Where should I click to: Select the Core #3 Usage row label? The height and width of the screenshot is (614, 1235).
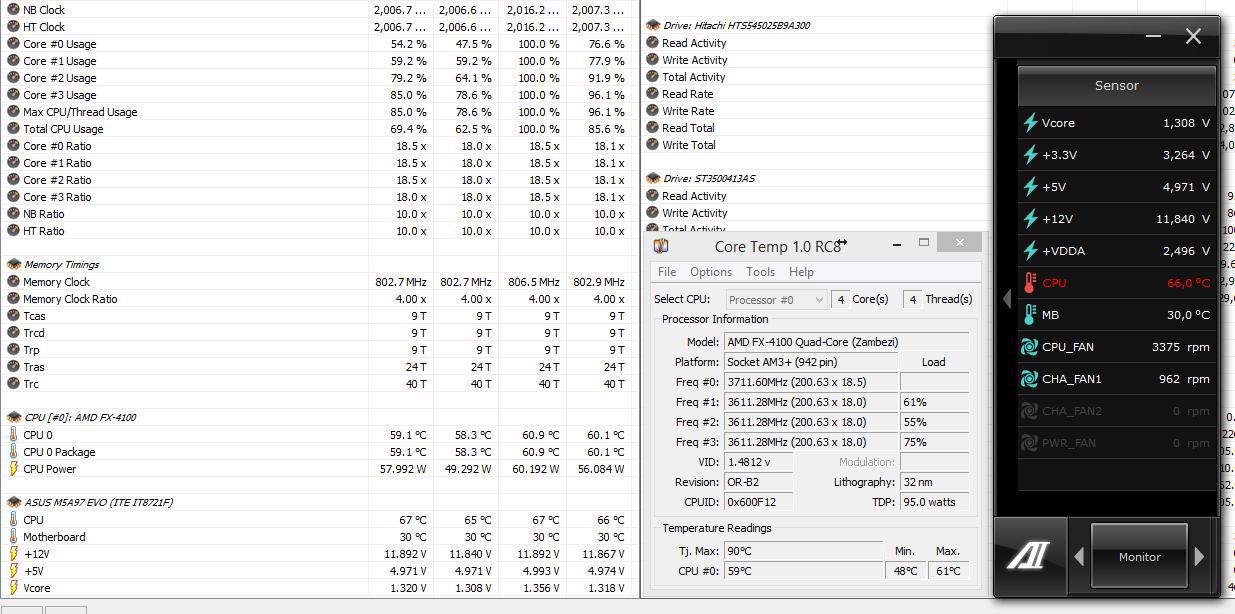pos(60,95)
